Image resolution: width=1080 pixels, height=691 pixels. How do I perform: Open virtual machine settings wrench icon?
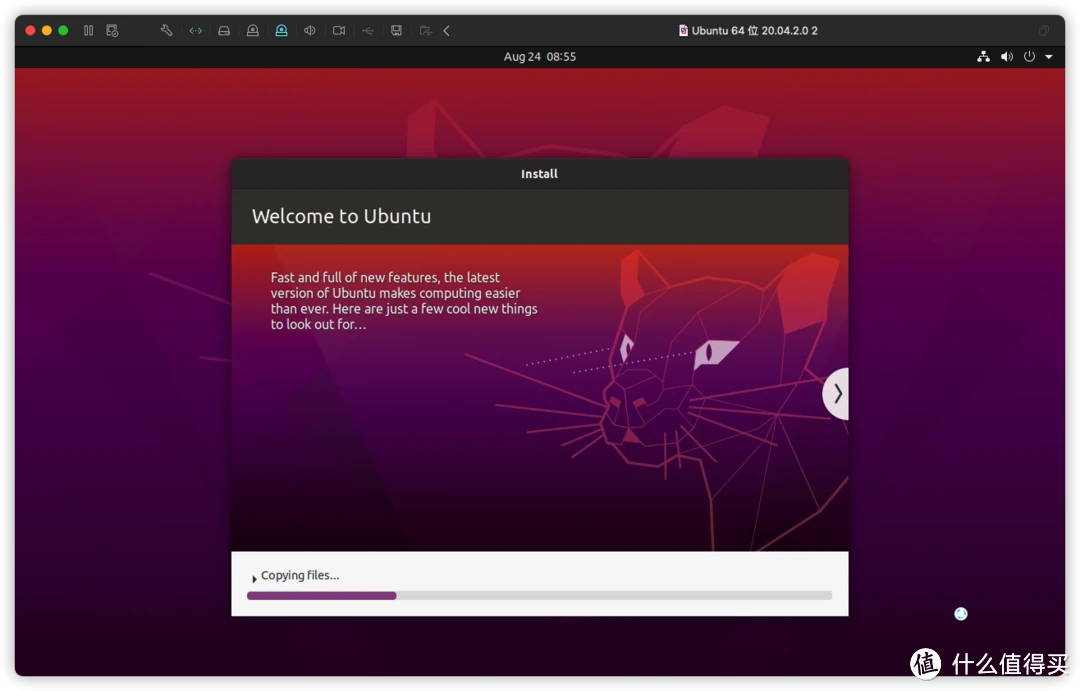pos(167,31)
